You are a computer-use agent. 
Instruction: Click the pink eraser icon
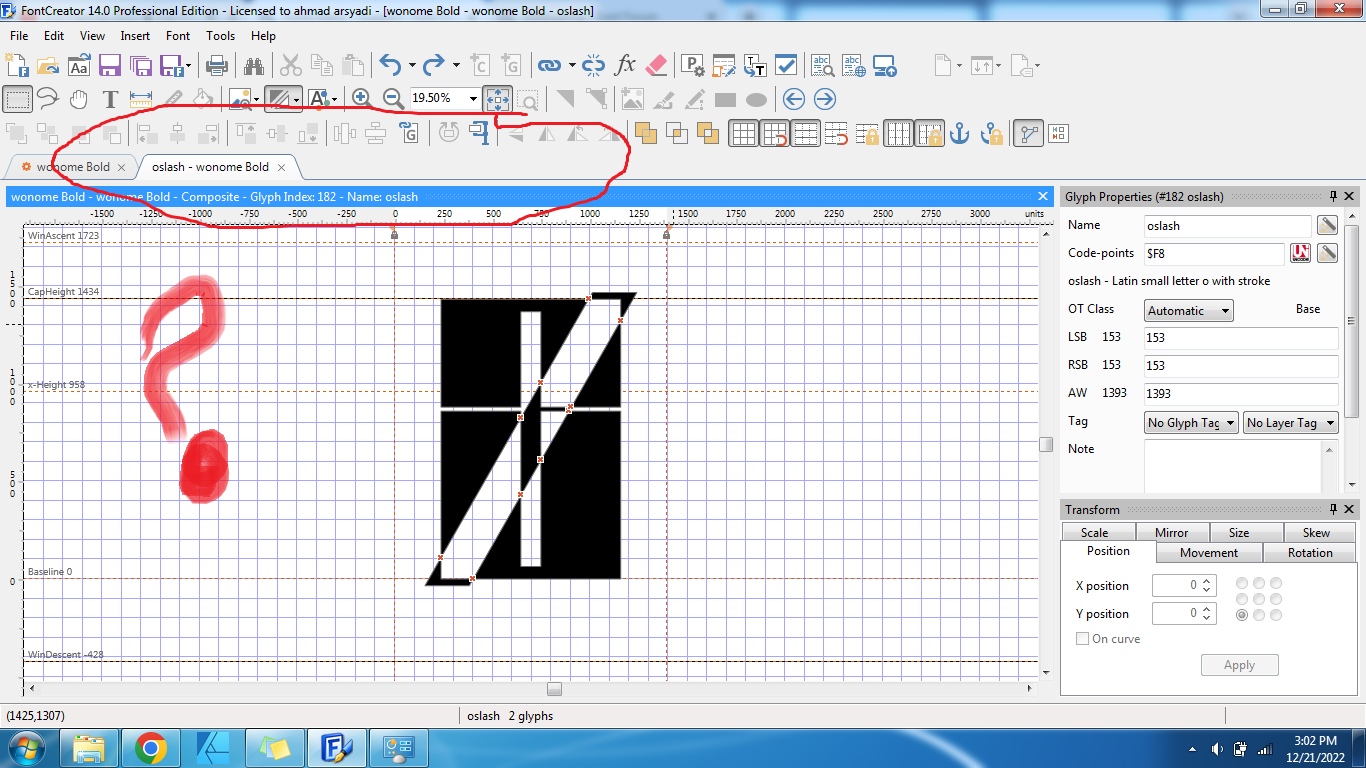click(656, 65)
